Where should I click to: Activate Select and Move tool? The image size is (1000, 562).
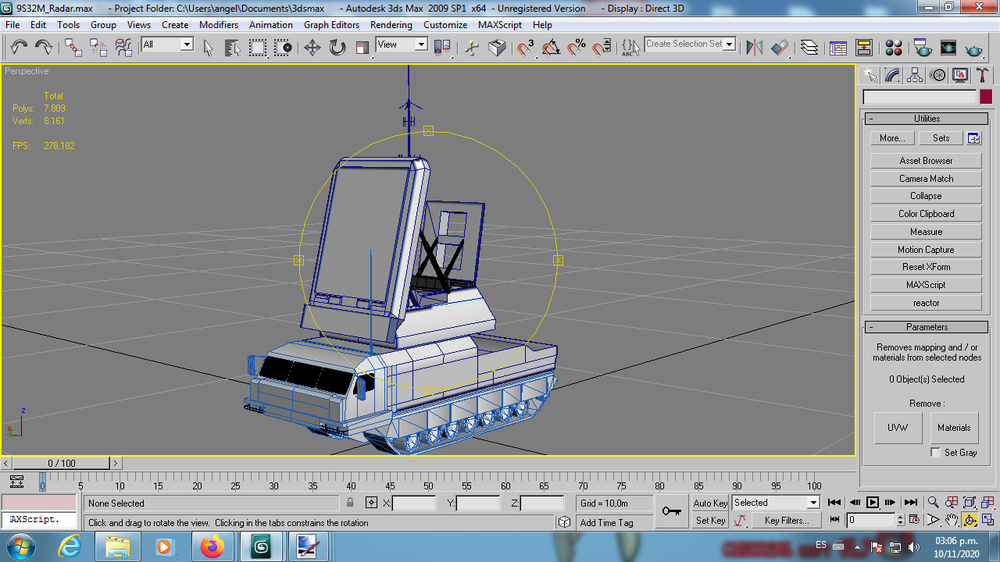[x=312, y=48]
